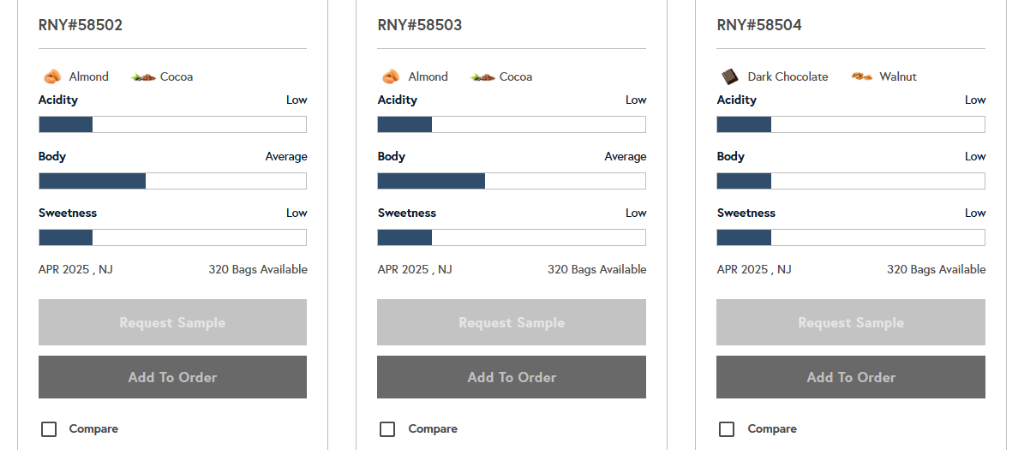Click the Dark Chocolate icon on RNY#58504
Screen dimensions: 1024x450
tap(730, 77)
